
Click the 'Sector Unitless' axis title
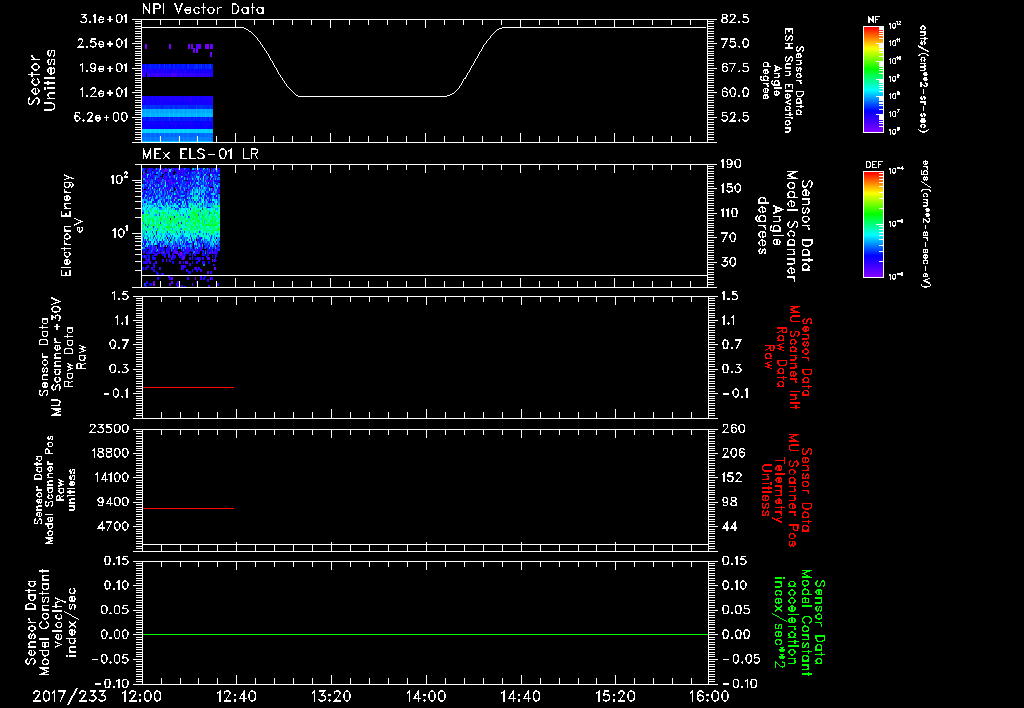click(41, 80)
